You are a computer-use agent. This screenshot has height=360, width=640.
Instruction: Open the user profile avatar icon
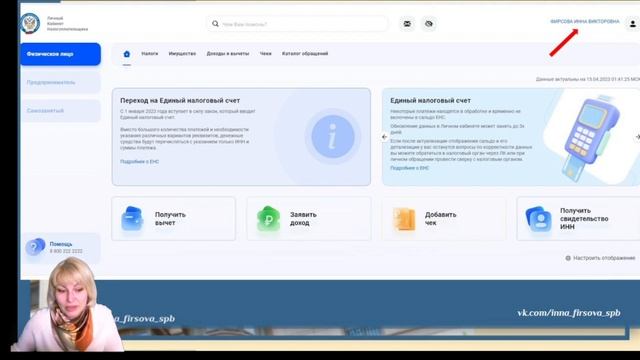tap(632, 24)
